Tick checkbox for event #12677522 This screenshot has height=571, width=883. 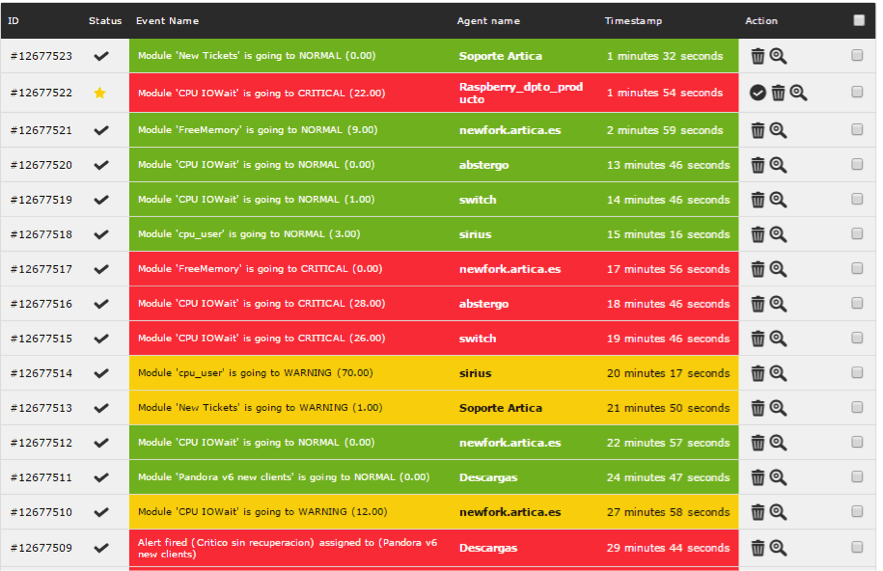(857, 92)
